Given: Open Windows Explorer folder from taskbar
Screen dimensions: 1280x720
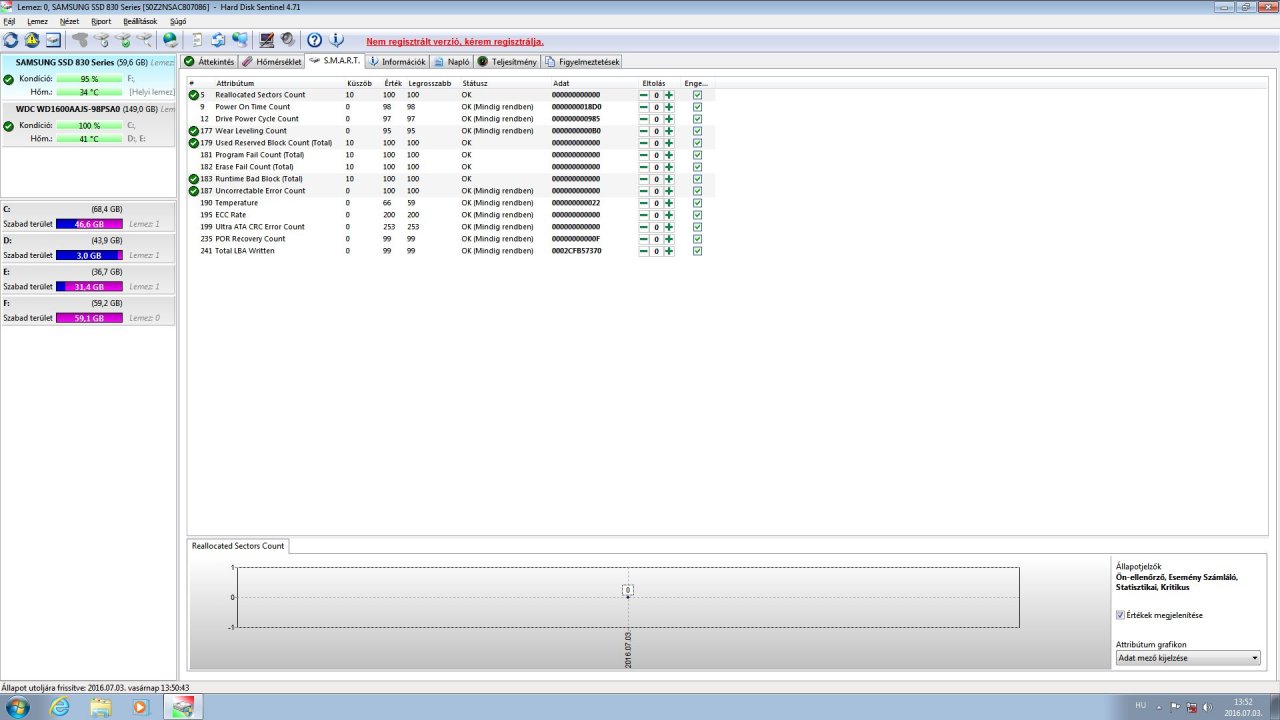Looking at the screenshot, I should point(101,707).
